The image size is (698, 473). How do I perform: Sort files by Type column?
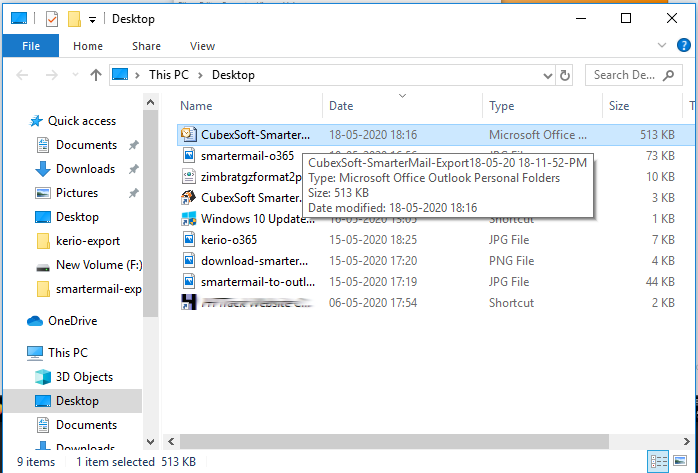502,106
